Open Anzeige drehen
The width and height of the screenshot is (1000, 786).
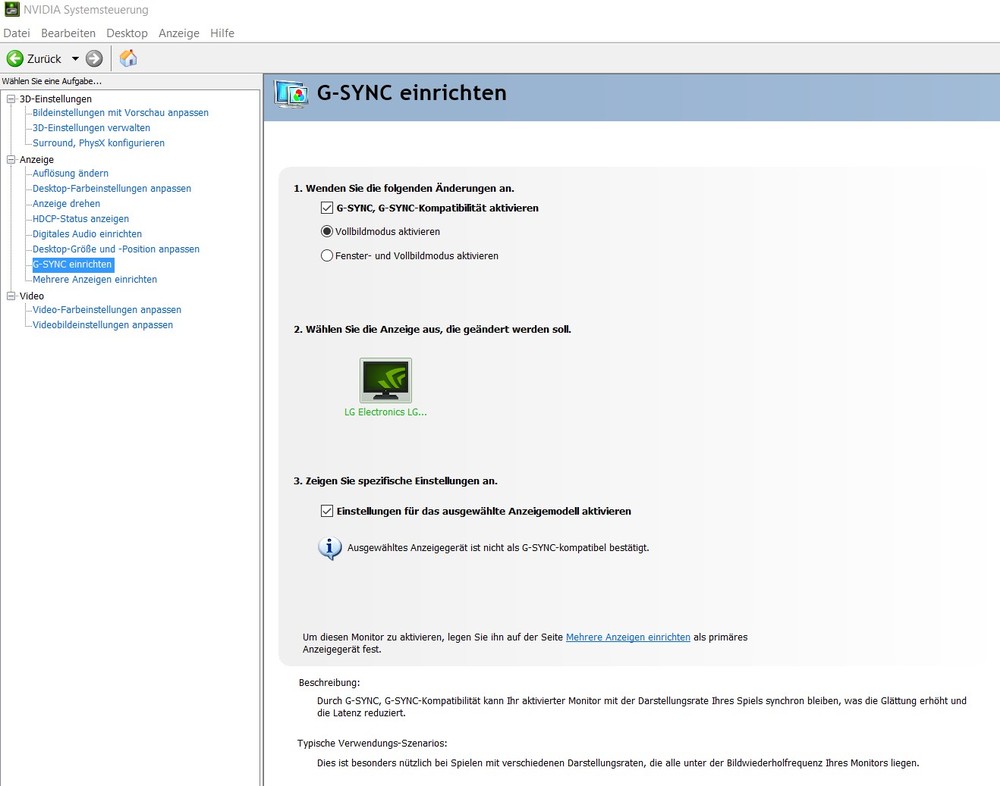(66, 204)
